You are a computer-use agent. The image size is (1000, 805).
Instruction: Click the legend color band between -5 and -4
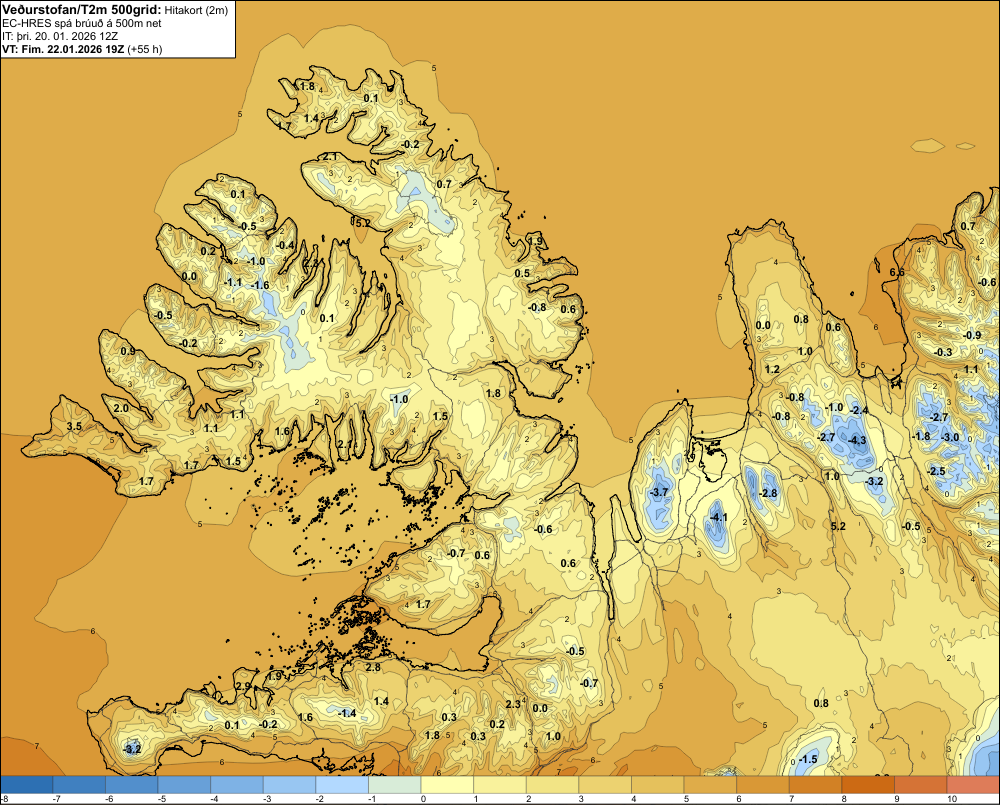184,784
